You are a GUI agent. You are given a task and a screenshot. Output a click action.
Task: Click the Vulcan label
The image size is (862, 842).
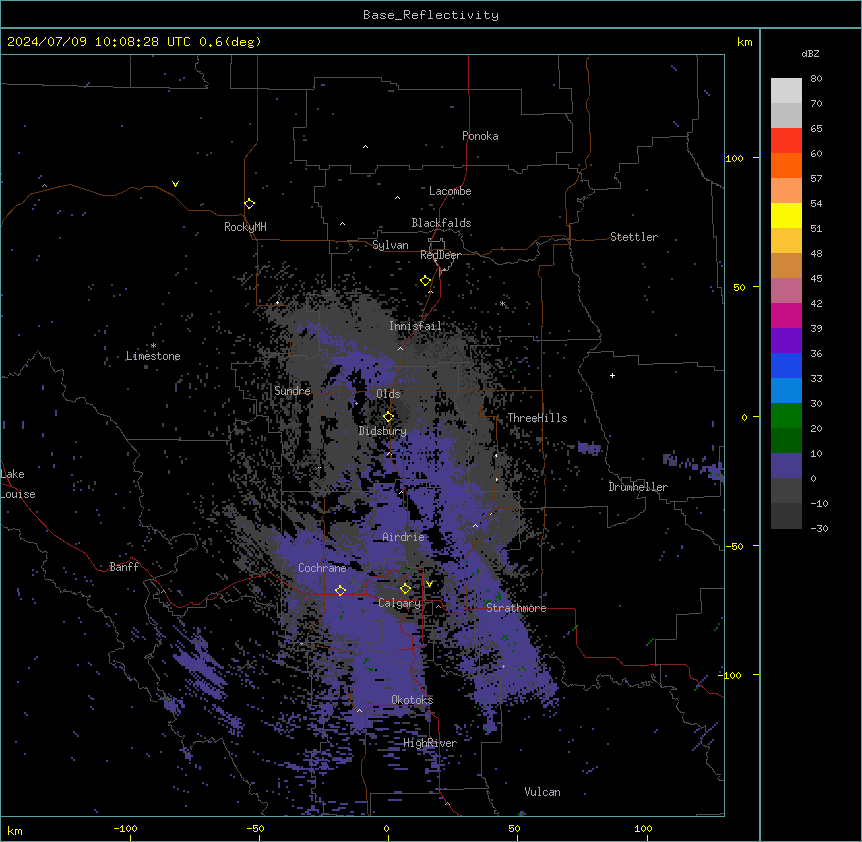pos(542,792)
